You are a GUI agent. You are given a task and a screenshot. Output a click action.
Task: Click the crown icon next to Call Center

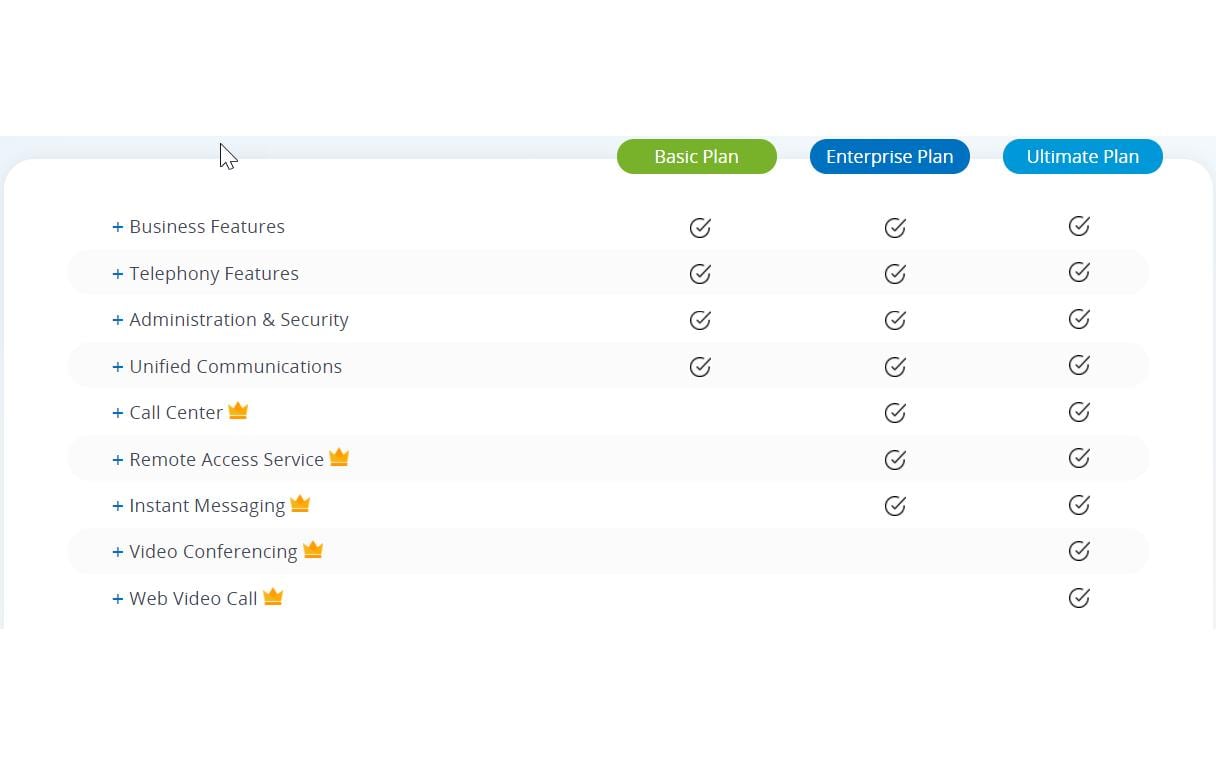[238, 411]
